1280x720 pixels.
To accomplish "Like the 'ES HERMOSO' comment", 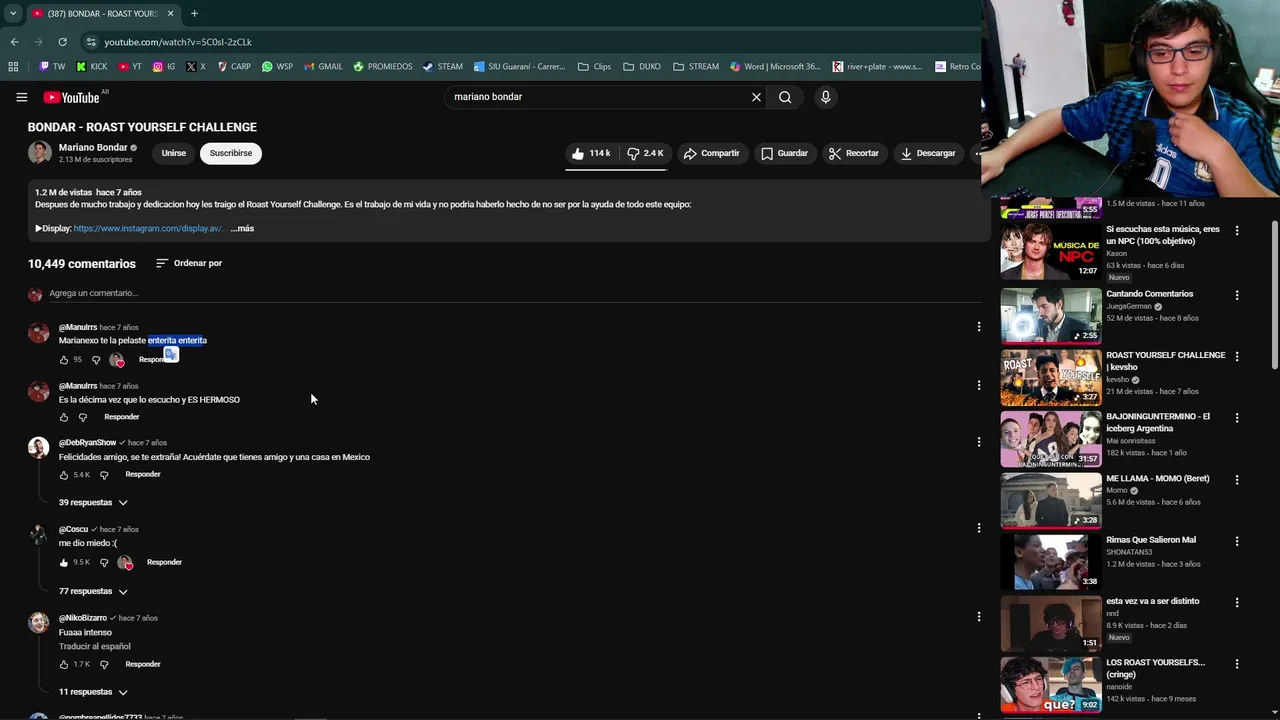I will [64, 417].
